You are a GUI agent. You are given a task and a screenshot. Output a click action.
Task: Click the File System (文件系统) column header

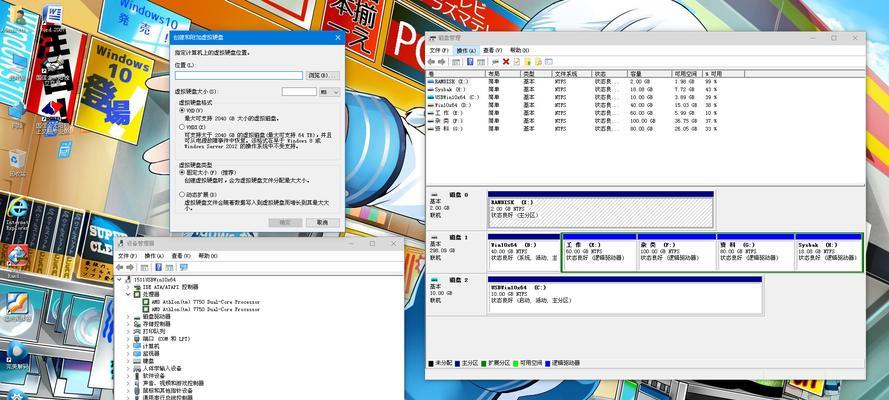[x=572, y=74]
